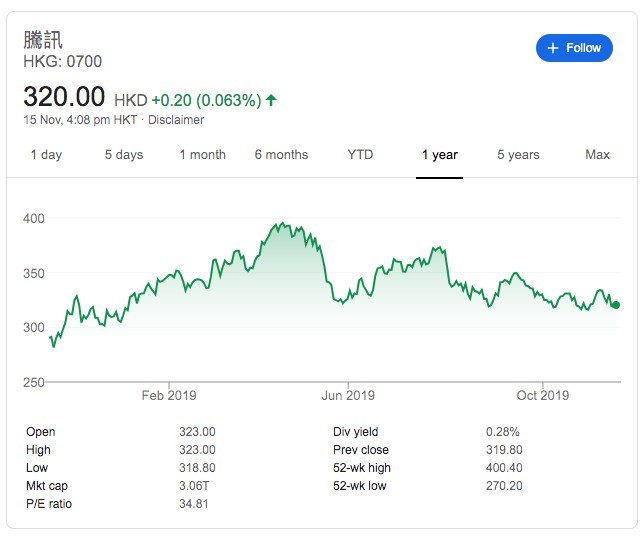Click the Prev close value 319.80
Screen dimensions: 644x536
tap(504, 450)
